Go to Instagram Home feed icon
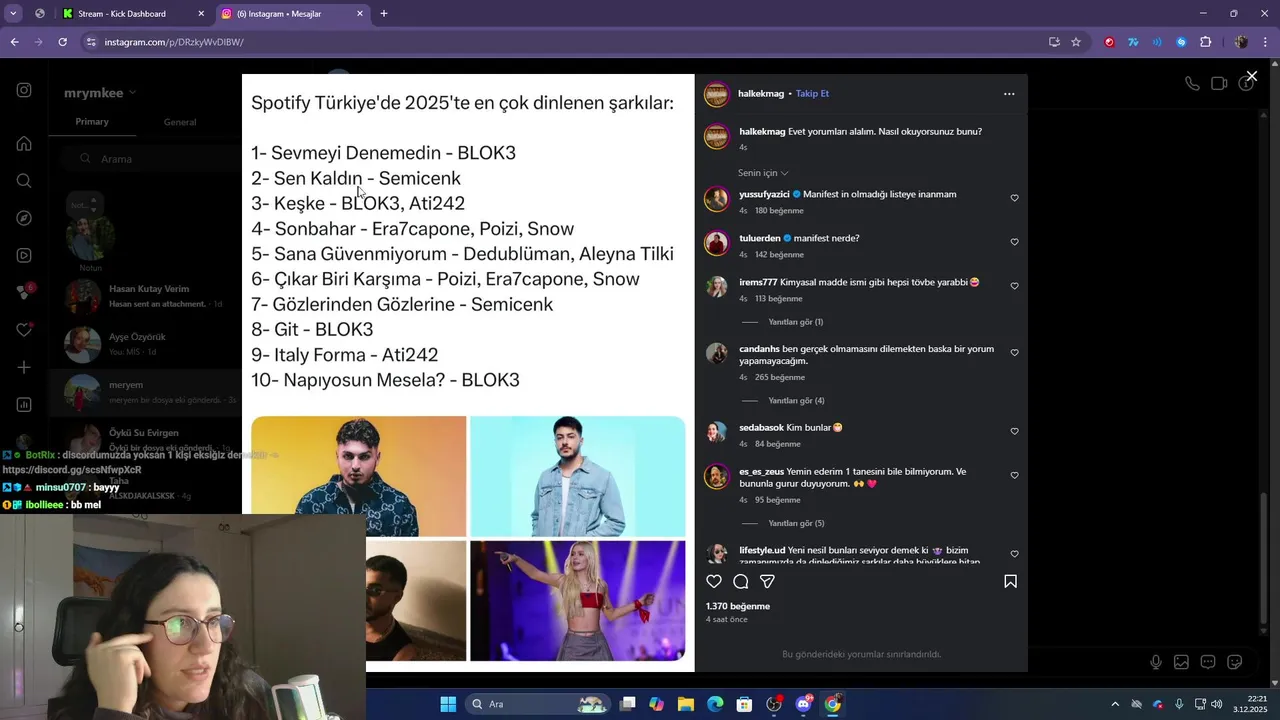This screenshot has height=720, width=1280. 24,143
